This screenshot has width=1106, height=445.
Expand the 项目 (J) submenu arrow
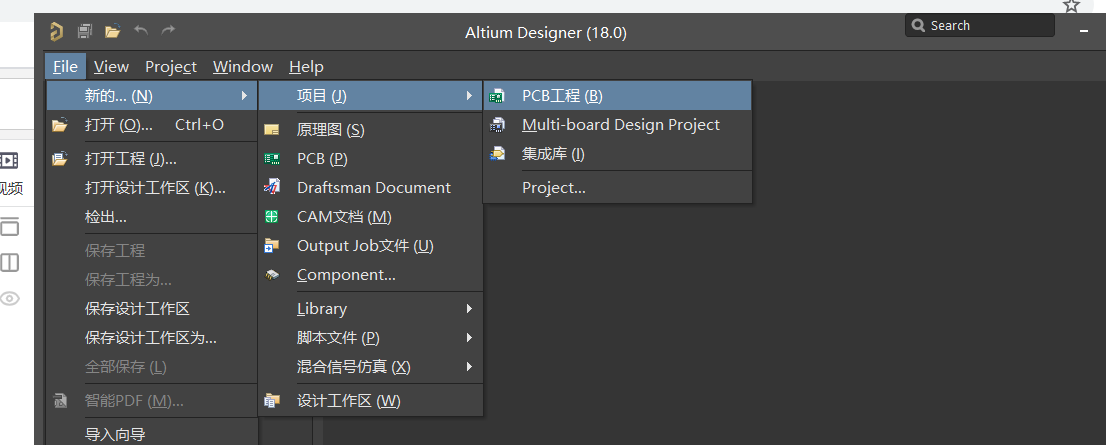pos(469,95)
